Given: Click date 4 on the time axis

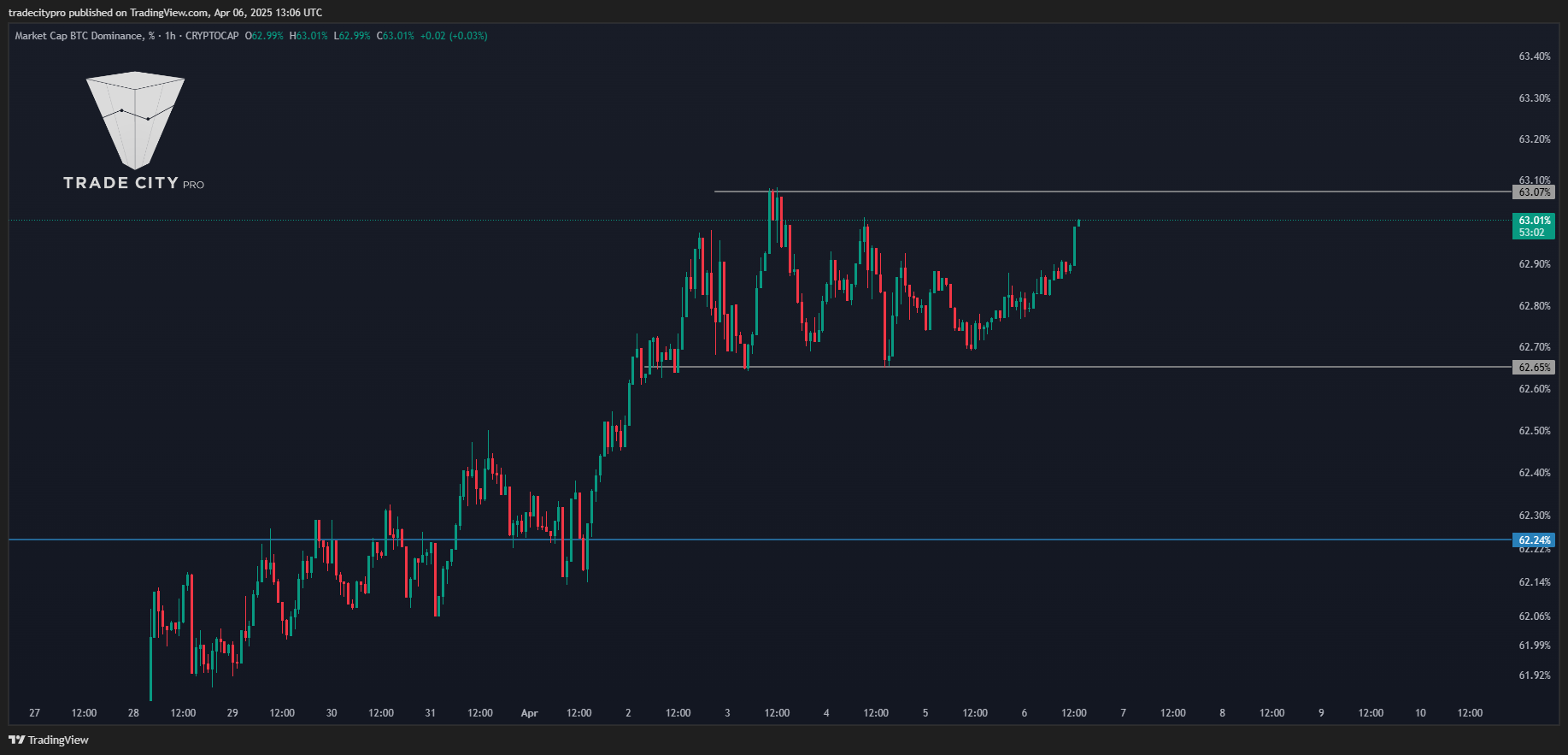Looking at the screenshot, I should (826, 713).
